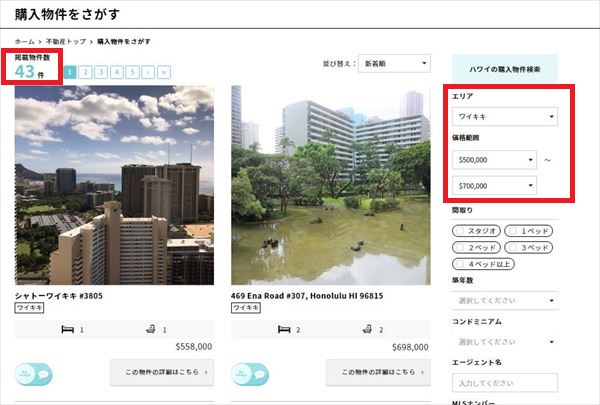The height and width of the screenshot is (405, 600).
Task: Click the 469 Ena Road #307 title
Action: [x=307, y=296]
